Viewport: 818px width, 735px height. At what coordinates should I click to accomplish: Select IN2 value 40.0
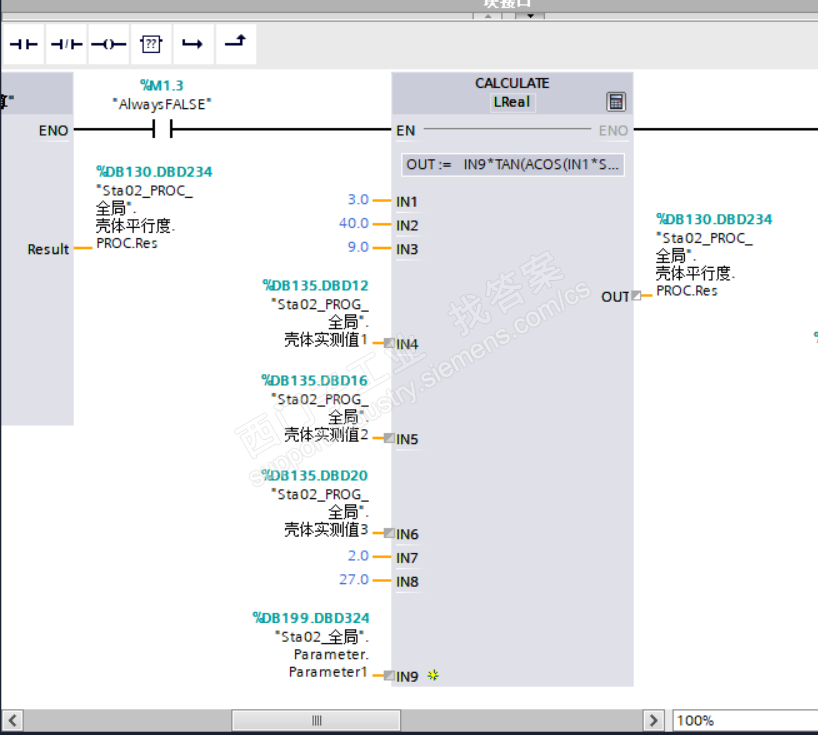point(354,223)
